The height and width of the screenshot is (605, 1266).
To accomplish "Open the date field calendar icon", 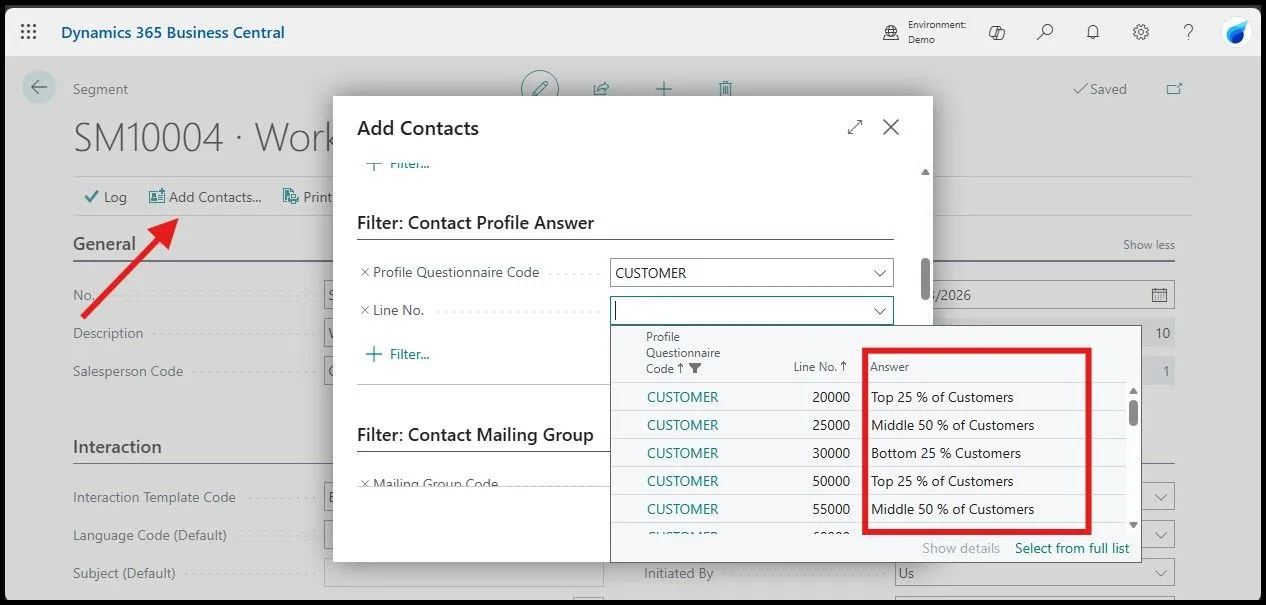I will pyautogui.click(x=1159, y=295).
